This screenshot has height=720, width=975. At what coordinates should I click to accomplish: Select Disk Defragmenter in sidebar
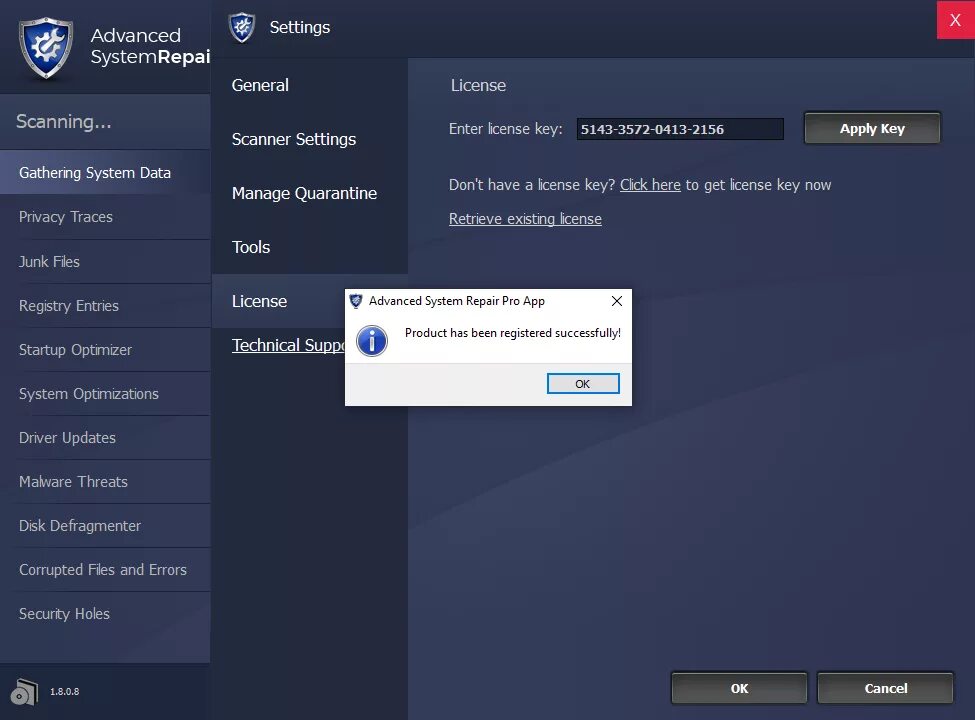click(x=105, y=526)
